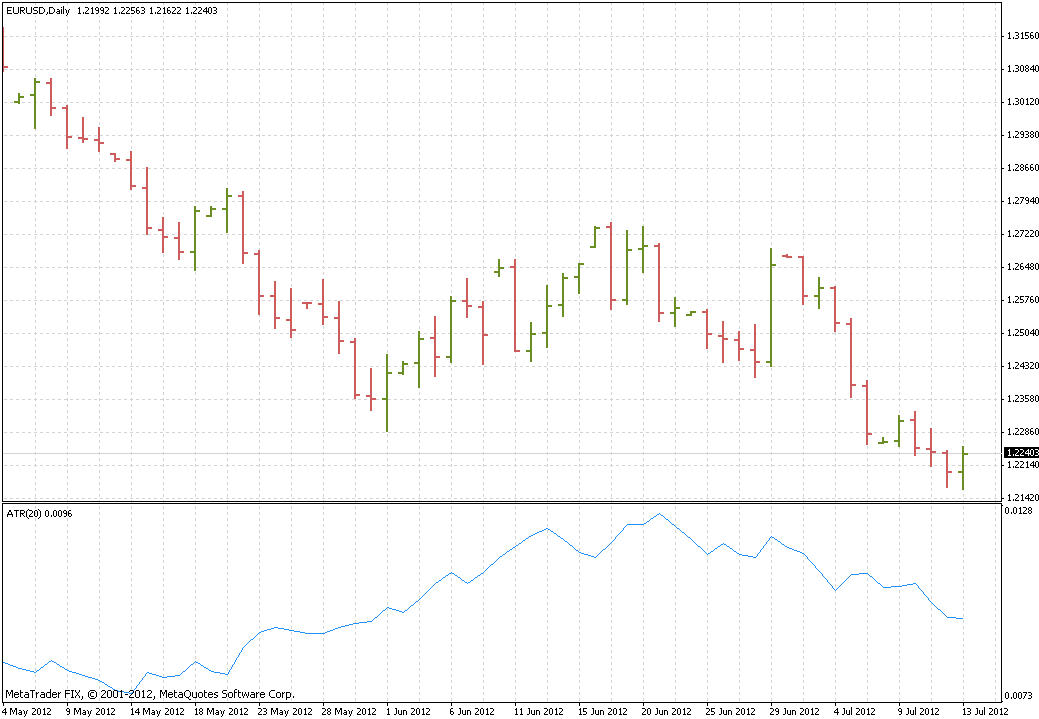Click the EURUSD,Daily chart title
The height and width of the screenshot is (719, 1039).
tap(38, 11)
